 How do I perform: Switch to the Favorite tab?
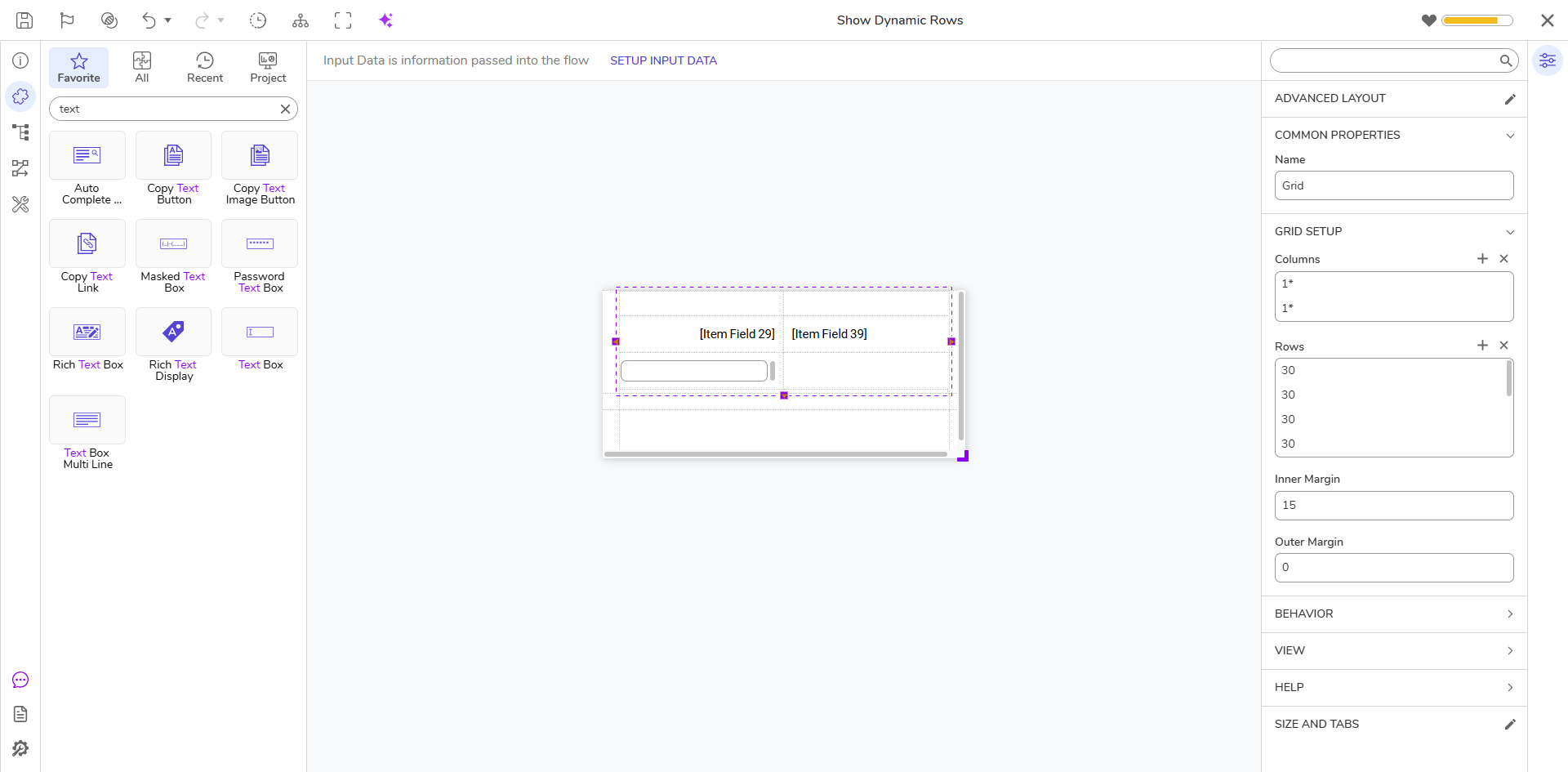(x=78, y=68)
